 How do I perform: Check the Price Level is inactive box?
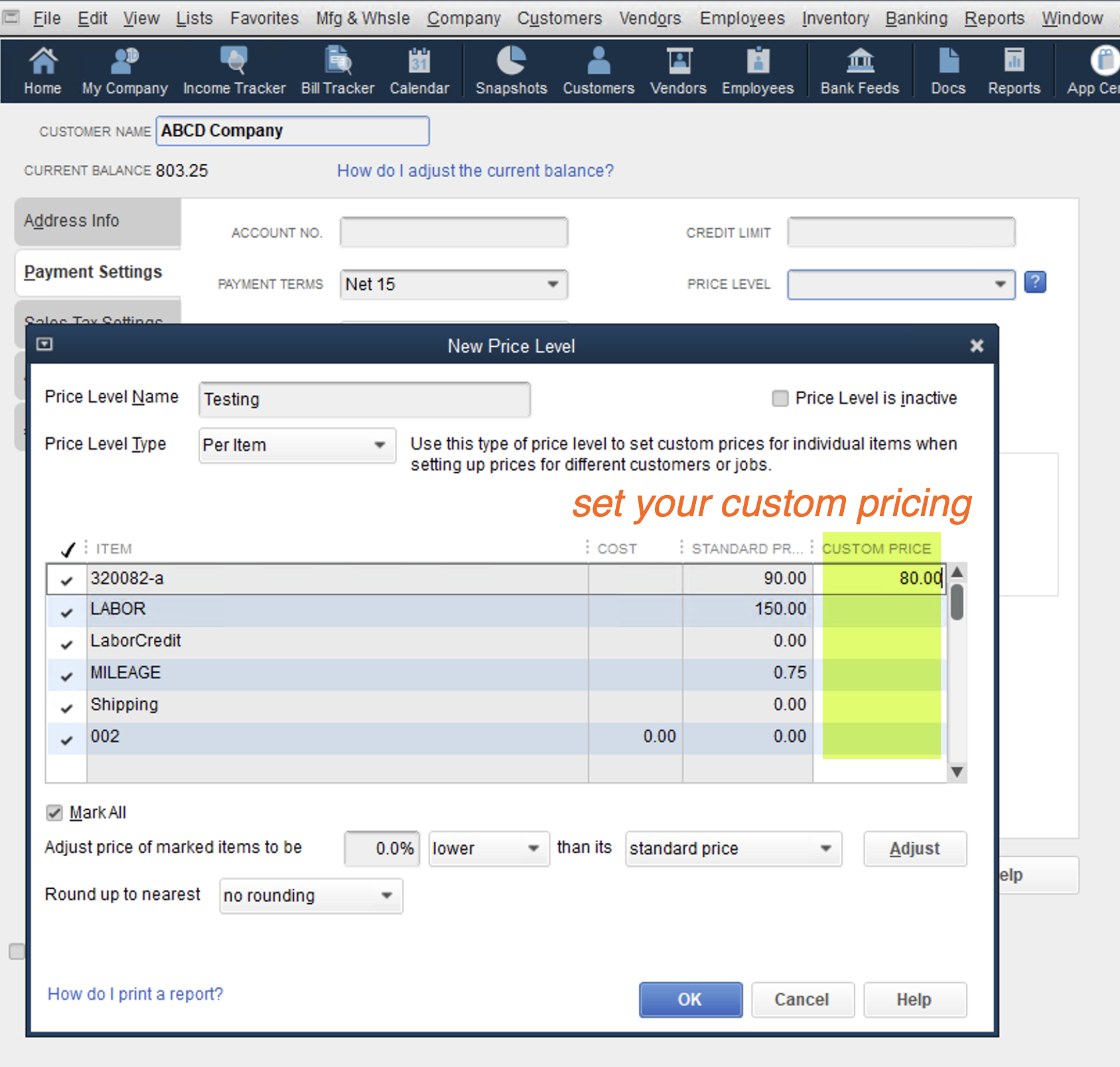(780, 398)
